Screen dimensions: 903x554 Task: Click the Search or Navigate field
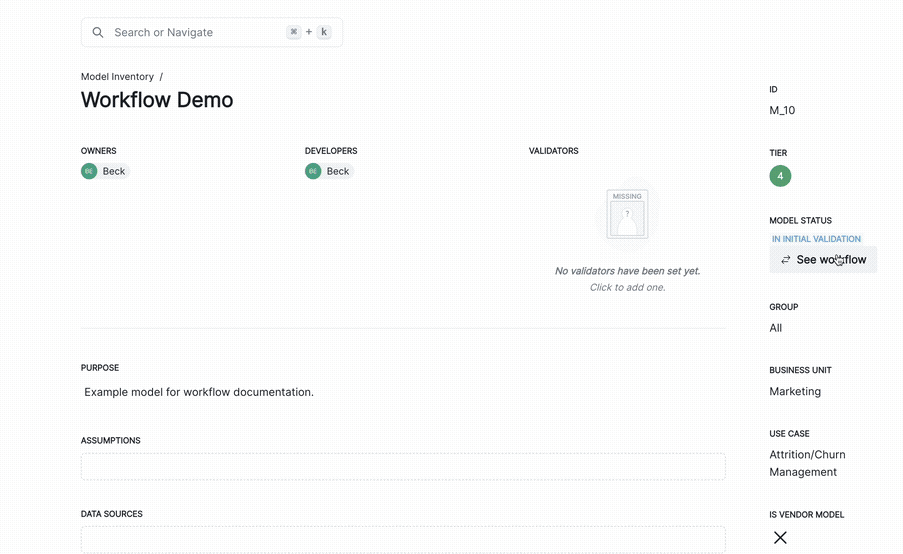[x=190, y=32]
